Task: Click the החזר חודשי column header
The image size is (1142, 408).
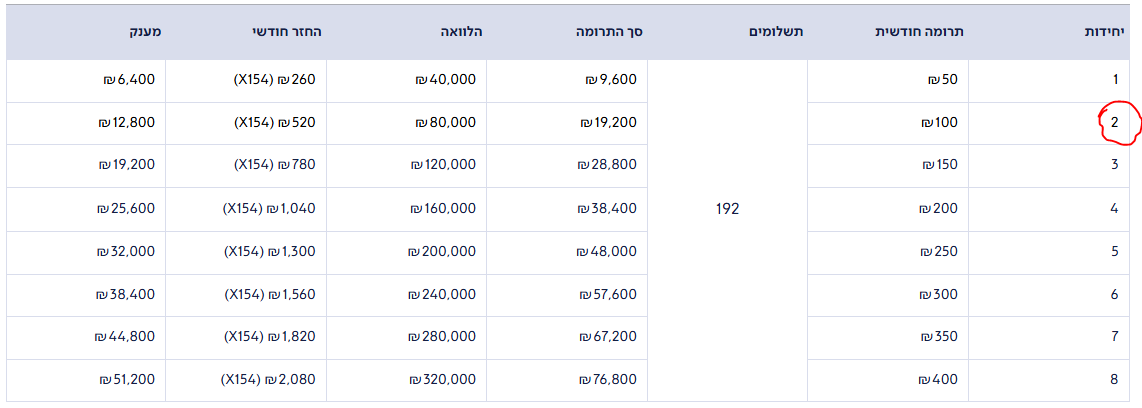Action: (x=287, y=32)
